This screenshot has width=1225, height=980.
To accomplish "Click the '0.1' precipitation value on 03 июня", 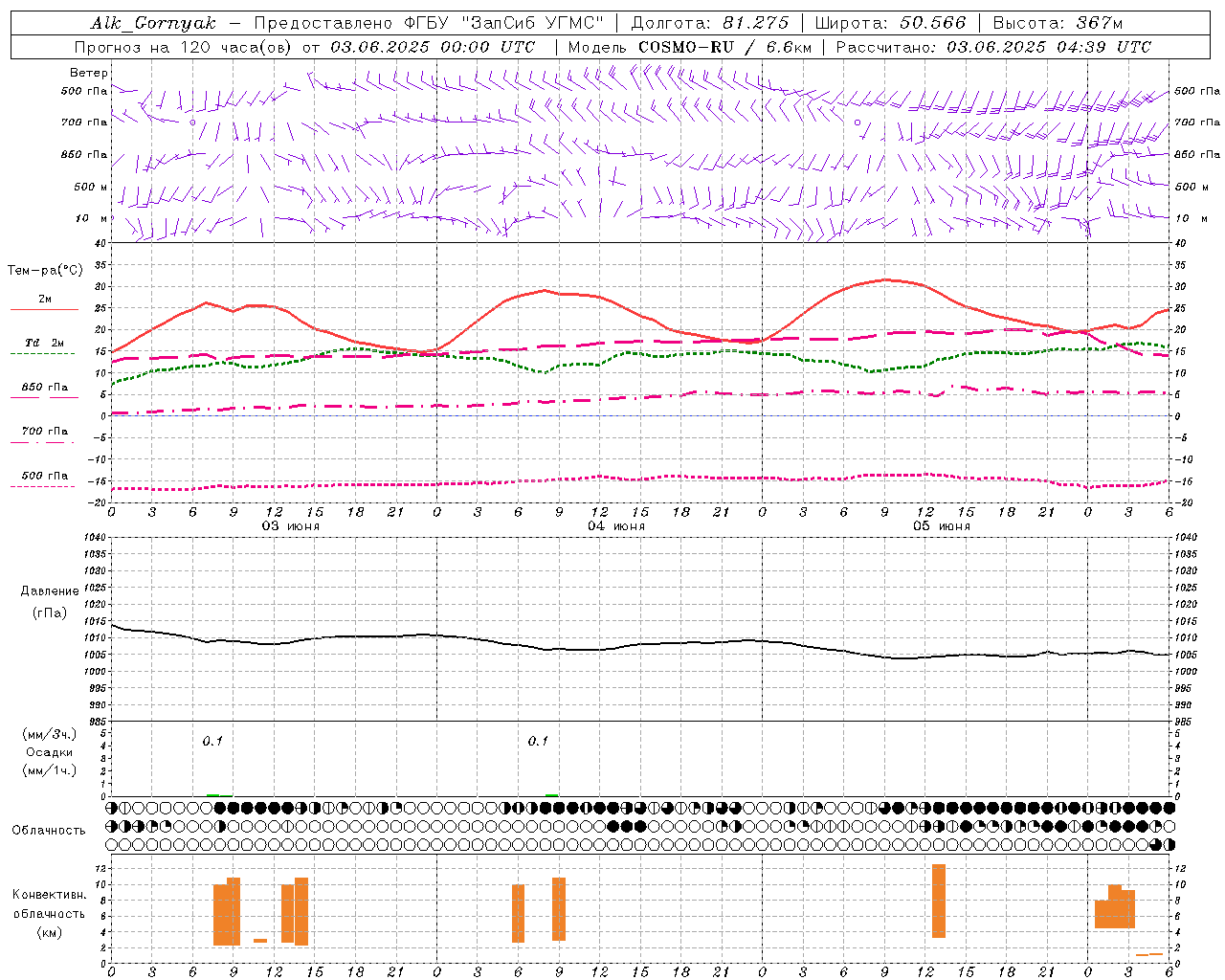I will click(x=212, y=741).
